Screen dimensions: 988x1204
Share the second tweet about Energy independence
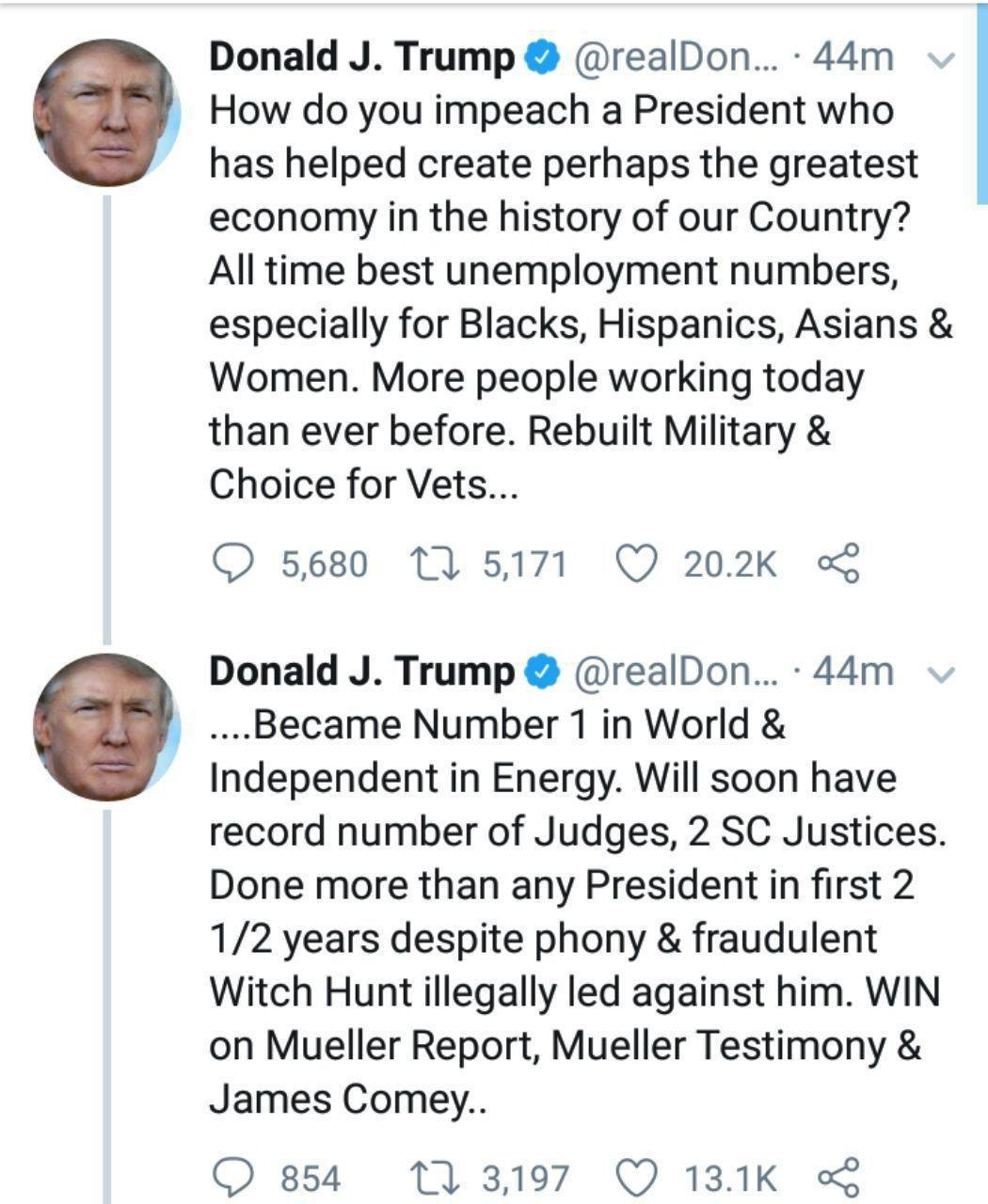[x=837, y=1177]
